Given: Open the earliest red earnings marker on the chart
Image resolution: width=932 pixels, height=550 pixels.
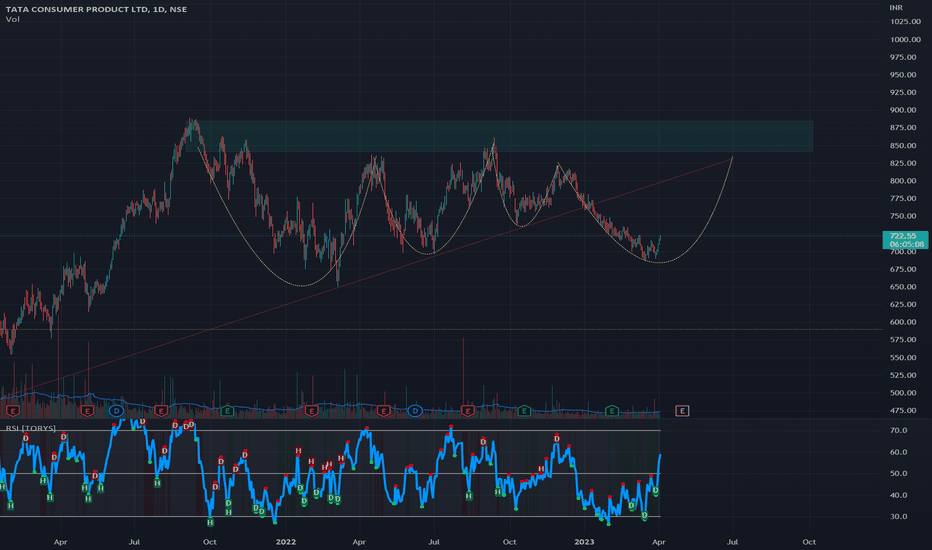Looking at the screenshot, I should pyautogui.click(x=12, y=411).
